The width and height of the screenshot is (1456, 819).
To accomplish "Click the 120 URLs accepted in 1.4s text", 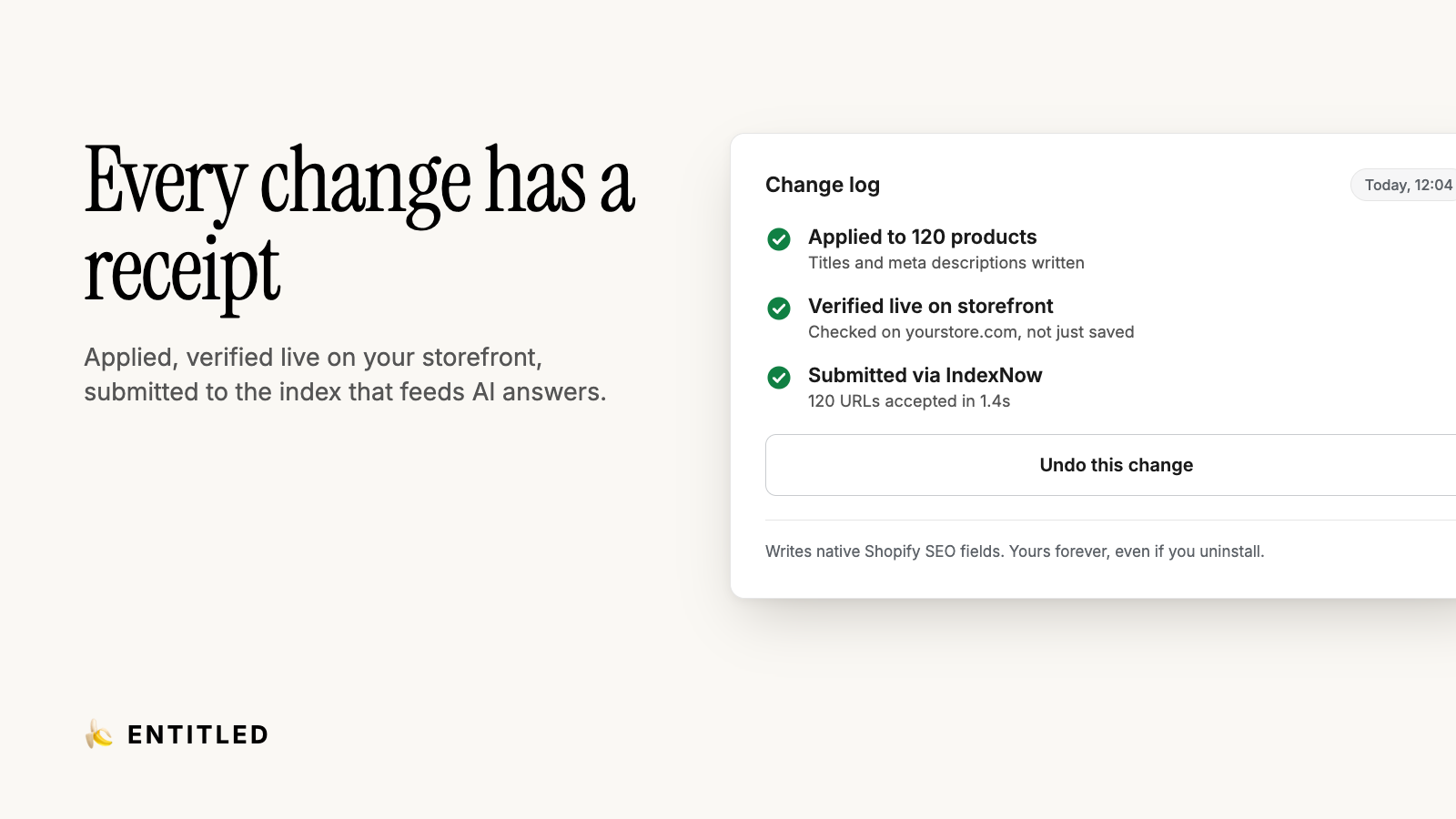I will click(x=909, y=401).
